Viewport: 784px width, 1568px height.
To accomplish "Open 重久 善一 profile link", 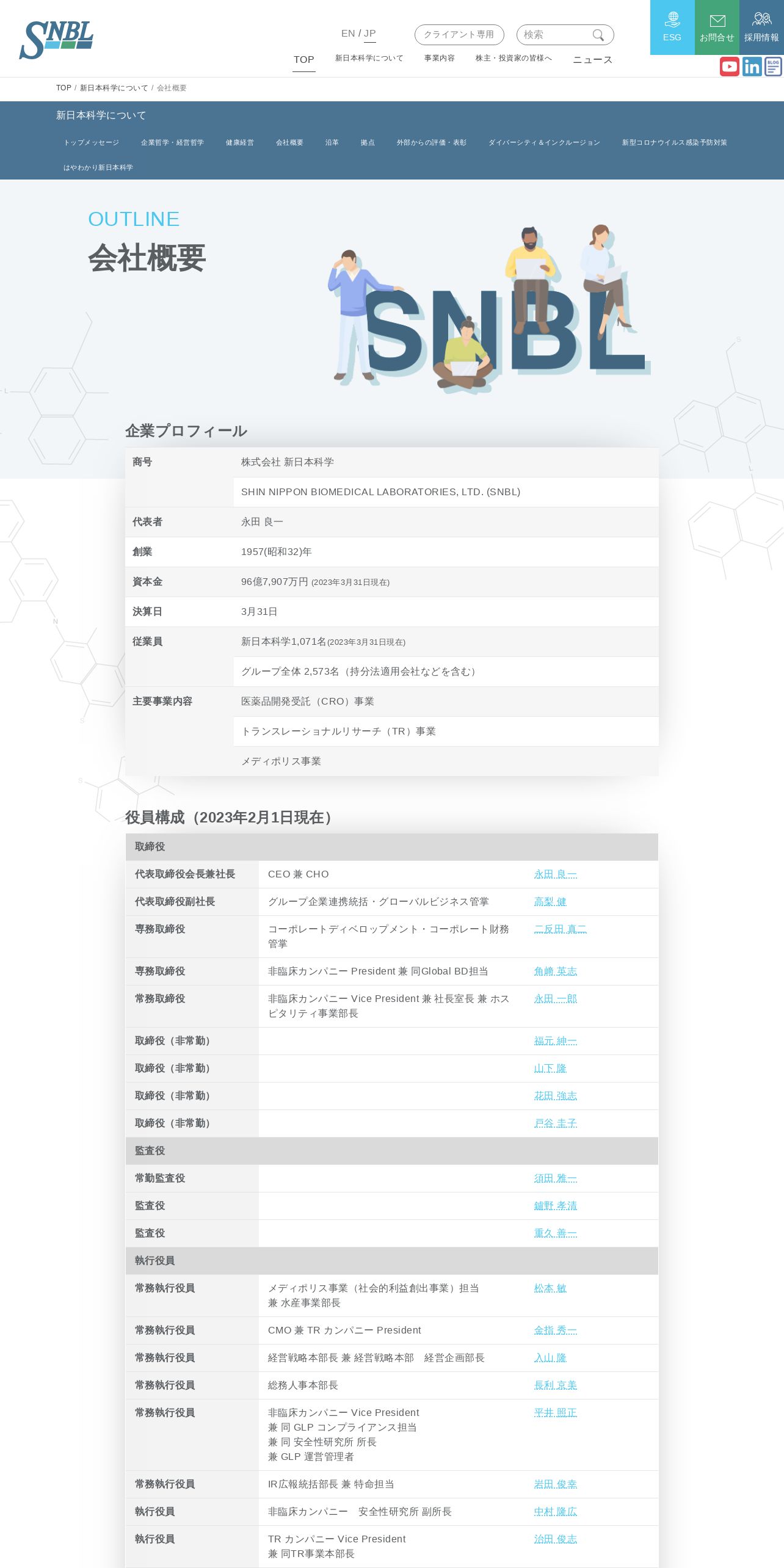I will pyautogui.click(x=556, y=1233).
